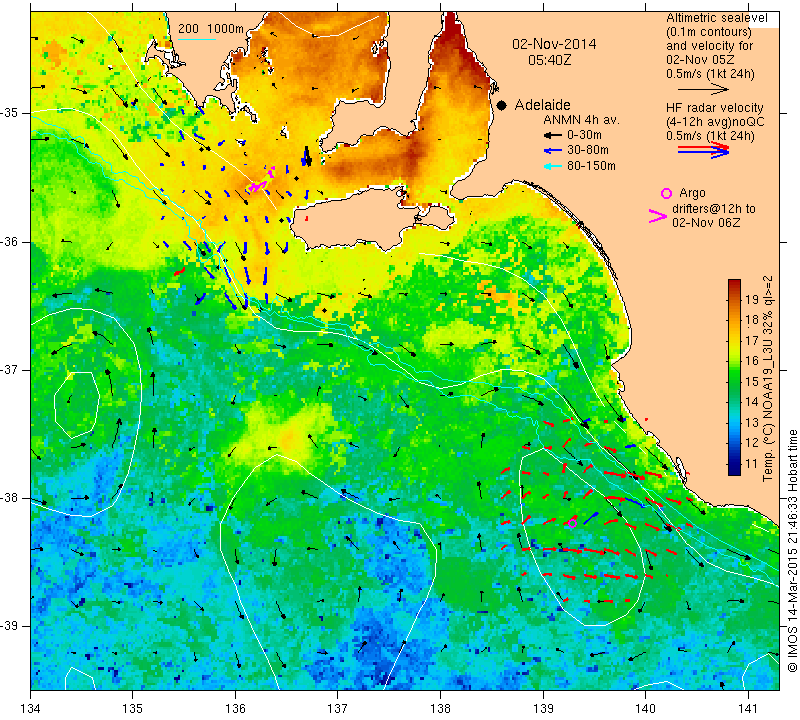Click the red and blue HF radar velocity arrow
The width and height of the screenshot is (800, 720).
coord(703,150)
